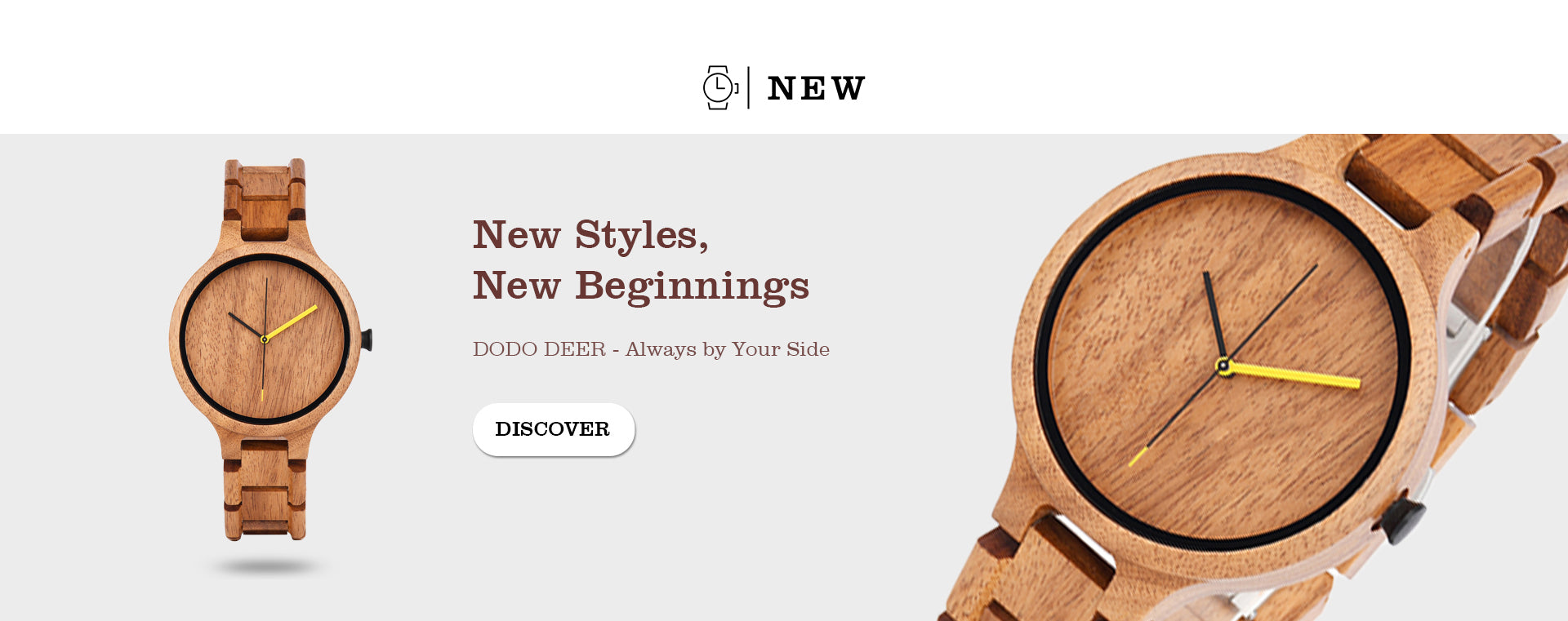Image resolution: width=1568 pixels, height=621 pixels.
Task: Click the yellow hour hand on large watch
Action: tap(1294, 375)
